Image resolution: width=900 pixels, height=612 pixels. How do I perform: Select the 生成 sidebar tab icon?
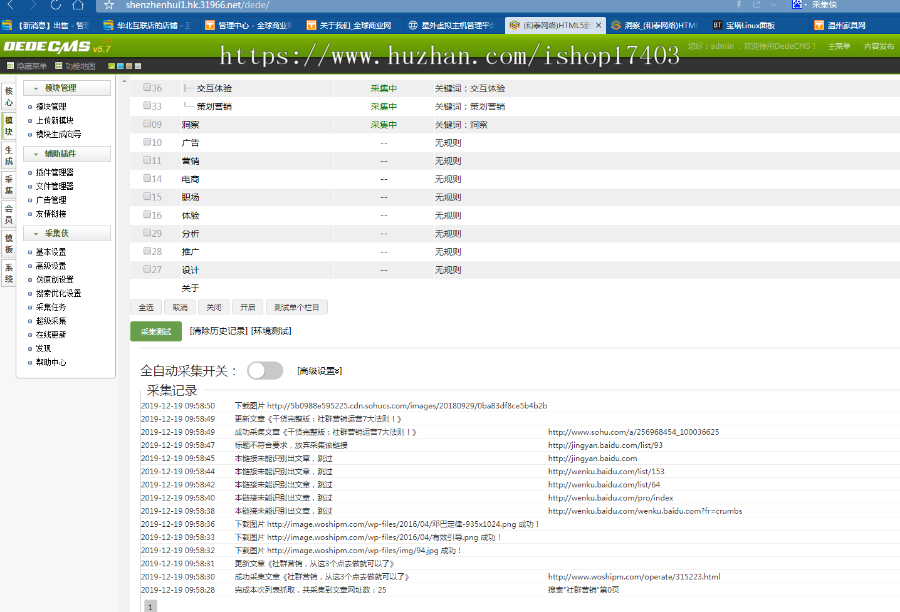(x=8, y=155)
